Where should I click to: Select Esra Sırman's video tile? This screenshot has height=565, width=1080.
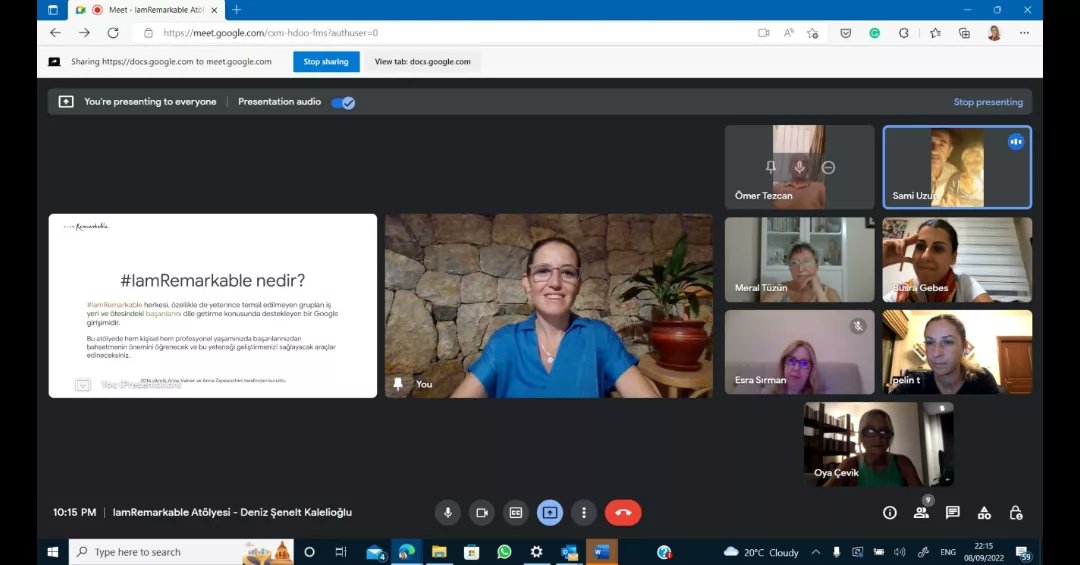tap(800, 352)
